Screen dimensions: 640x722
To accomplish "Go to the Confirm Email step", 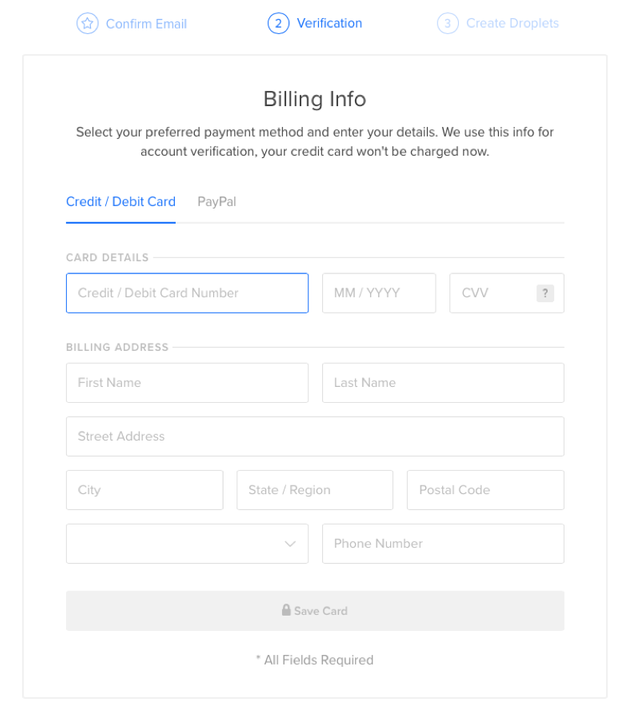I will tap(146, 24).
